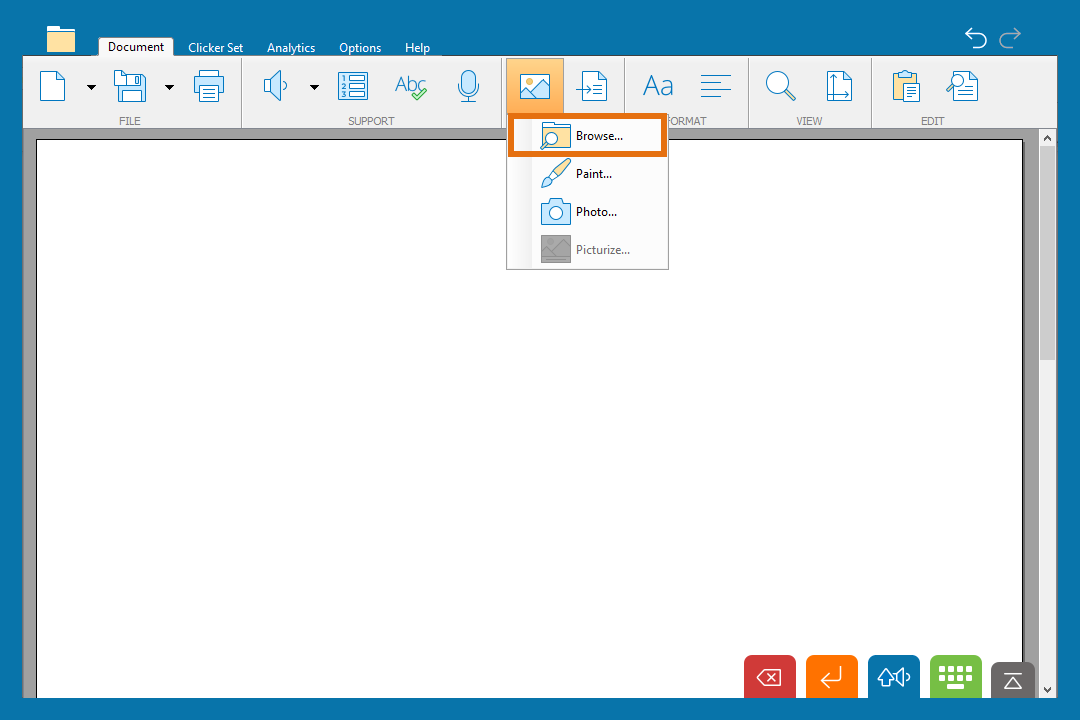Click the clipboard paste icon in Edit
This screenshot has width=1080, height=720.
click(x=906, y=87)
